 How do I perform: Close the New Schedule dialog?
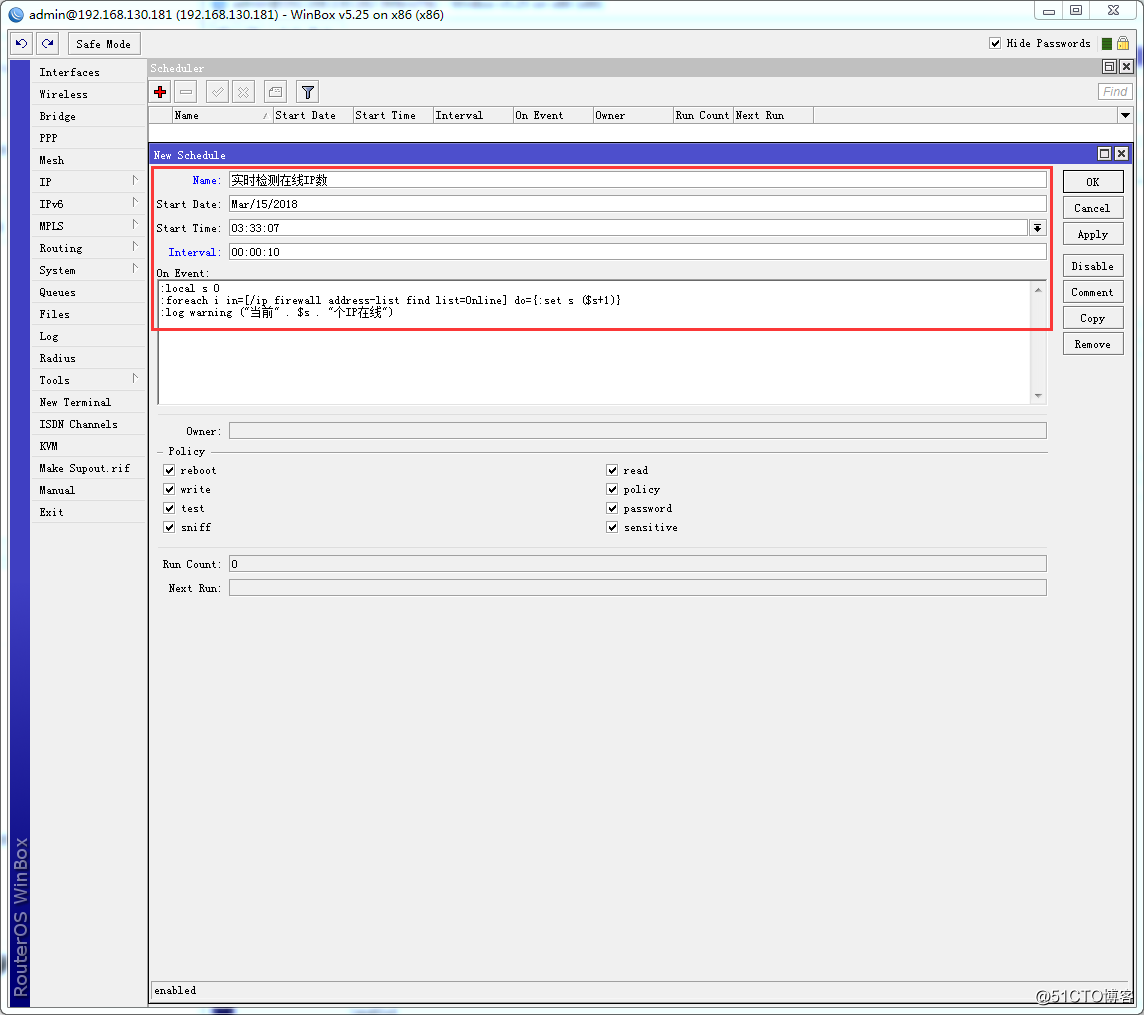click(1121, 153)
